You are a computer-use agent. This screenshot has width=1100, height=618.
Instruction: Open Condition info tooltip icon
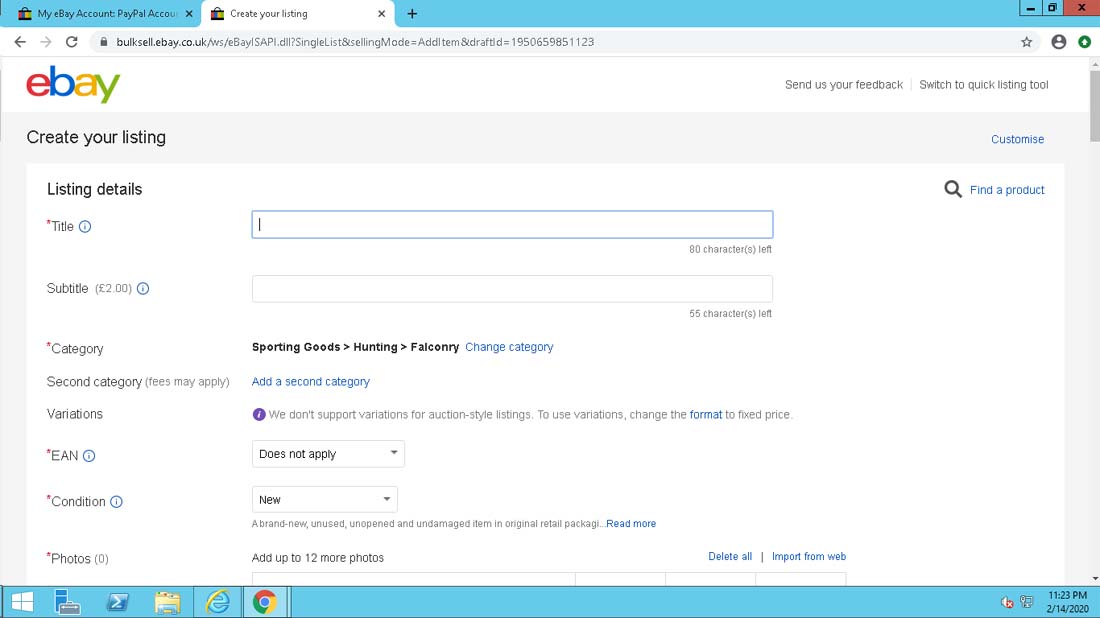click(x=116, y=502)
